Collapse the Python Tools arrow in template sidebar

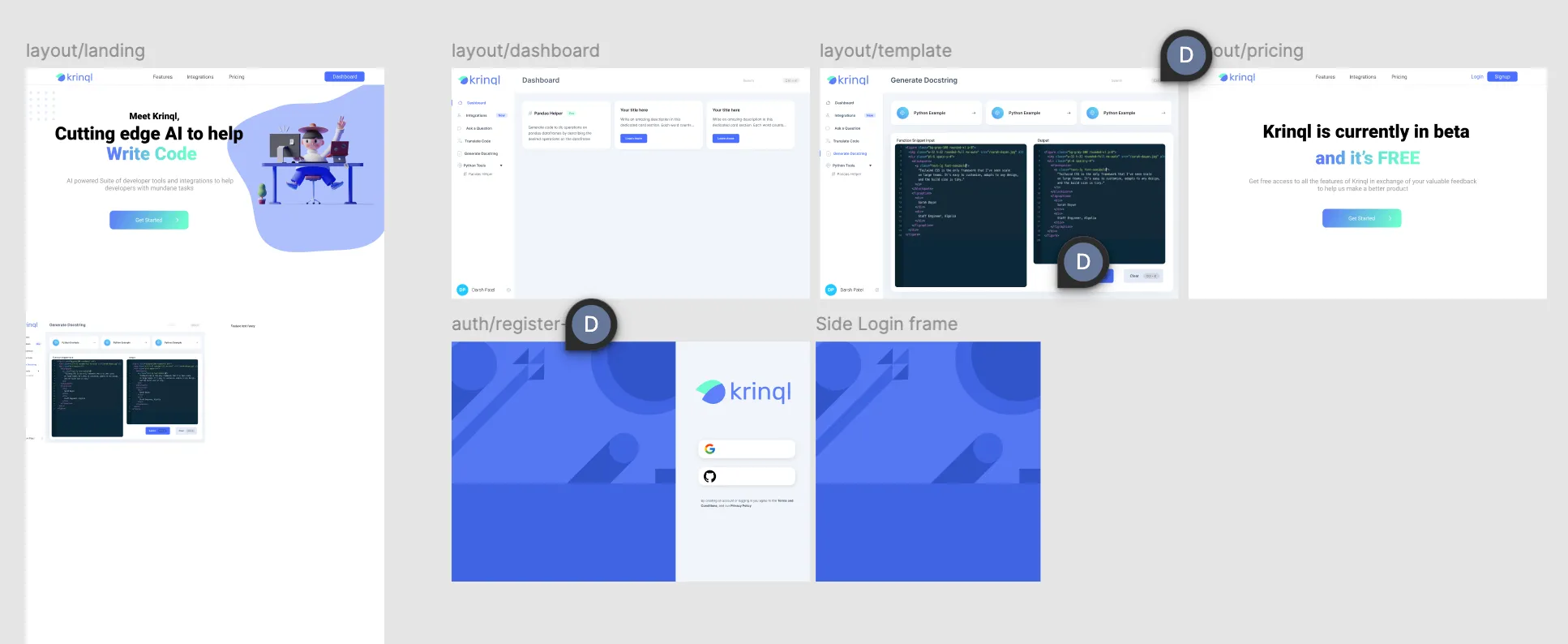[x=870, y=165]
